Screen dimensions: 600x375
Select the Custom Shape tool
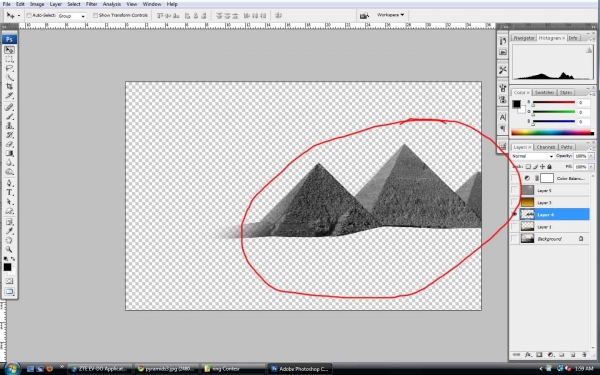(9, 211)
